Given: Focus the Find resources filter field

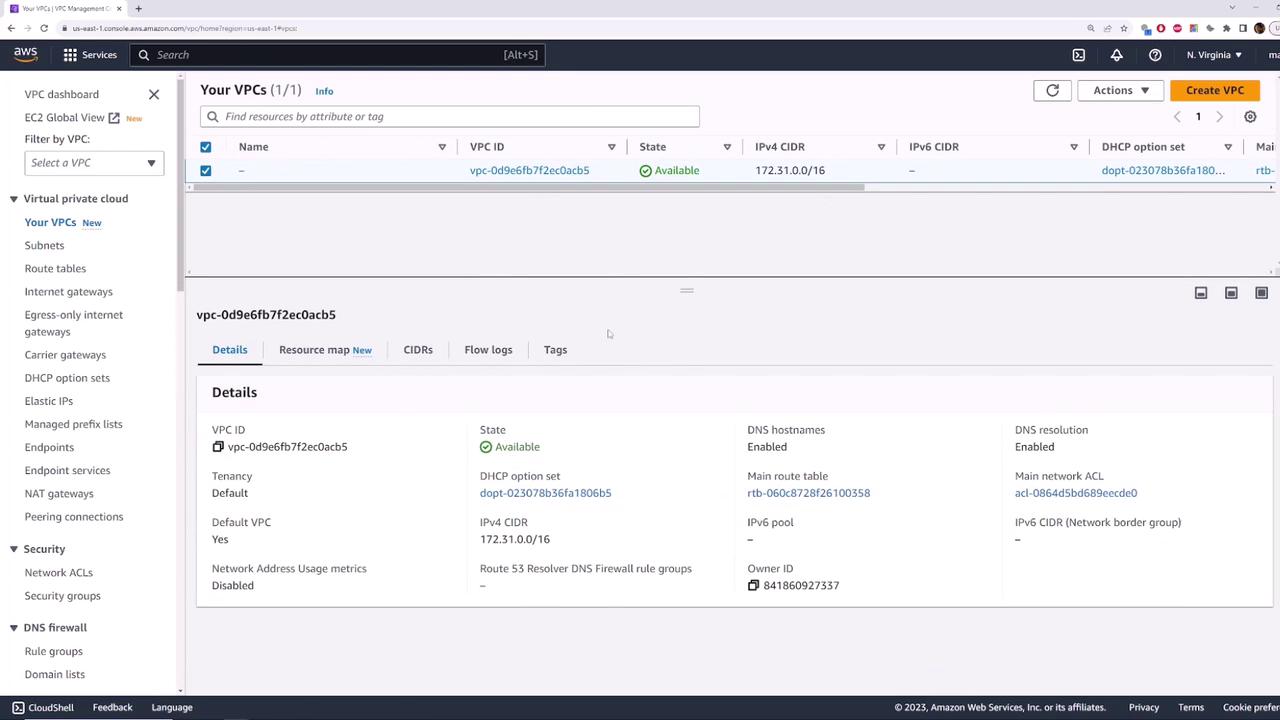Looking at the screenshot, I should click(450, 117).
